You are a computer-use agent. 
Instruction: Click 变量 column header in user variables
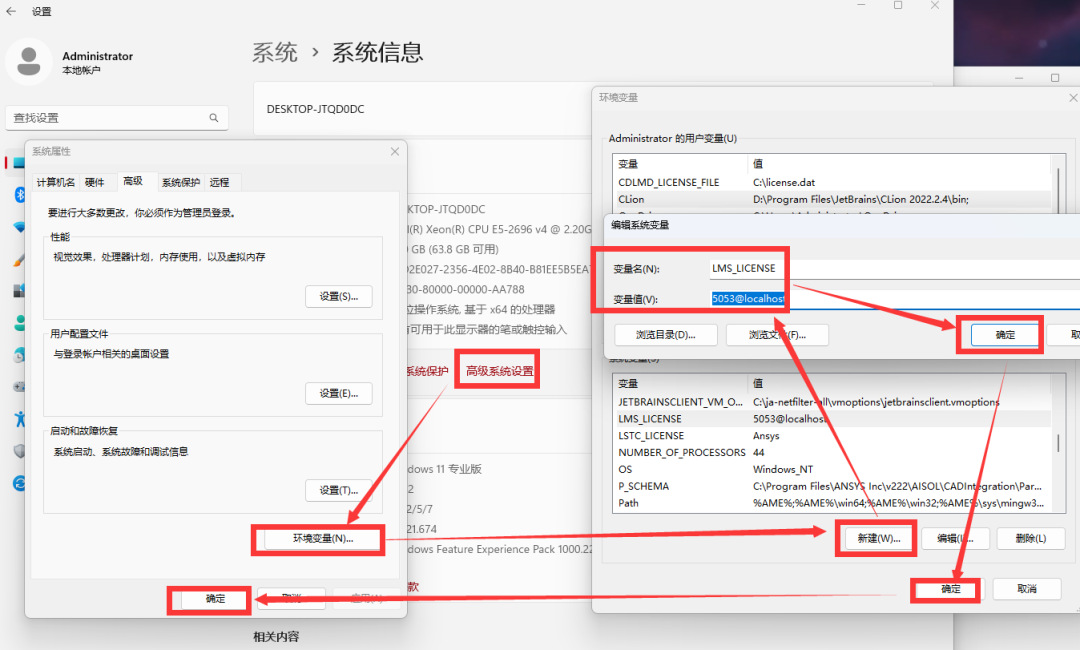tap(680, 164)
